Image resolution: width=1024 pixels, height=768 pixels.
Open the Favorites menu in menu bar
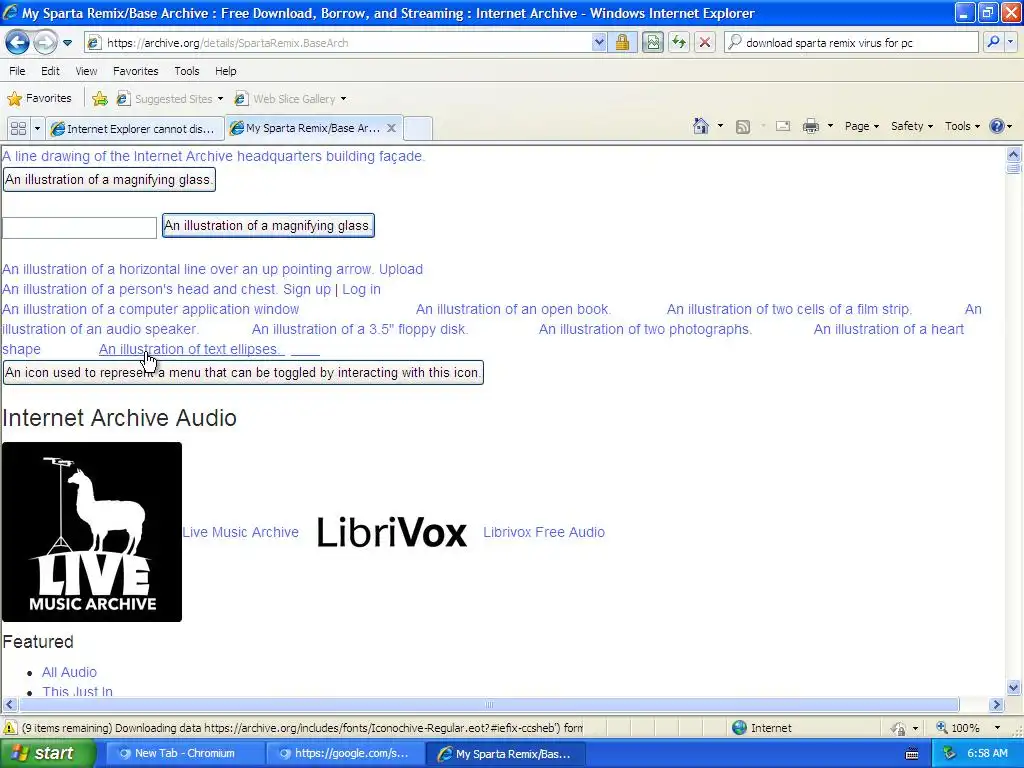135,71
